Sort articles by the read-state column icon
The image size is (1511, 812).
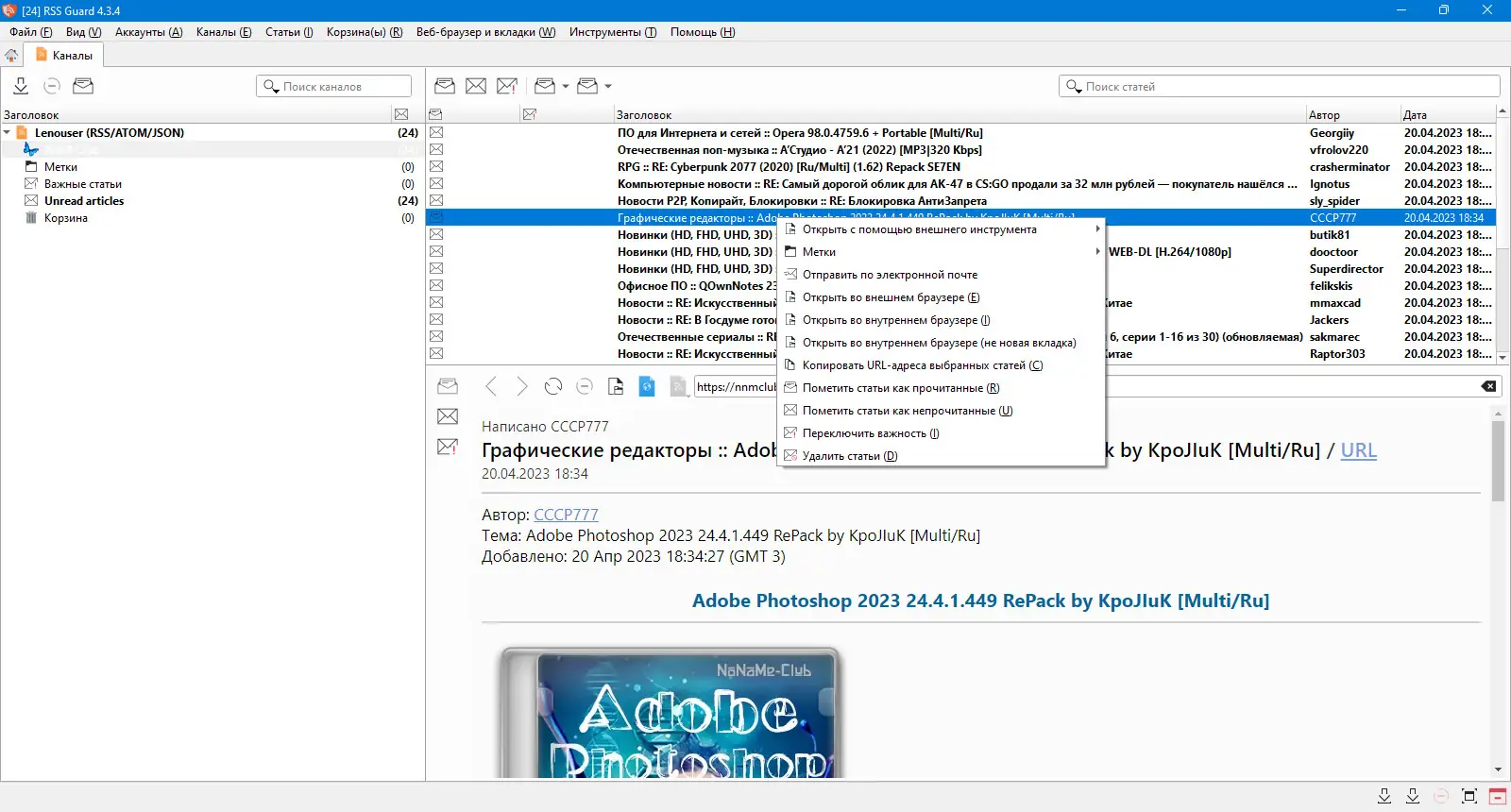(435, 114)
